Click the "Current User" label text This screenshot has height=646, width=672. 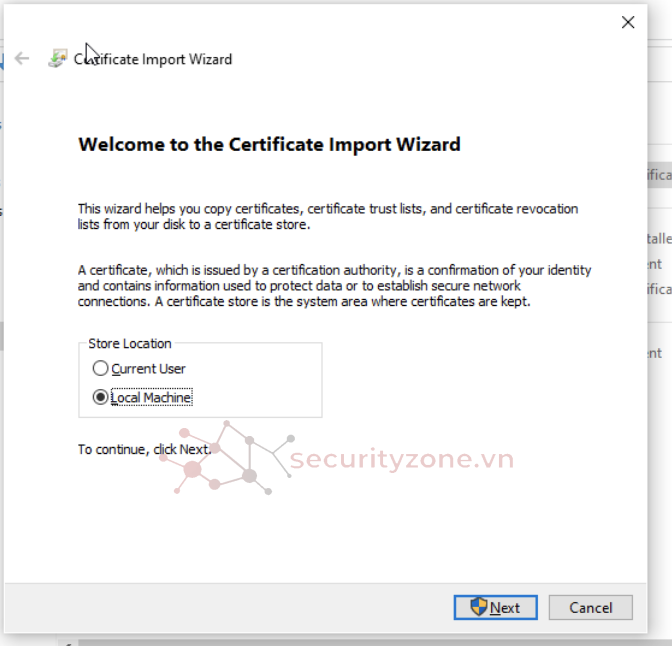148,369
